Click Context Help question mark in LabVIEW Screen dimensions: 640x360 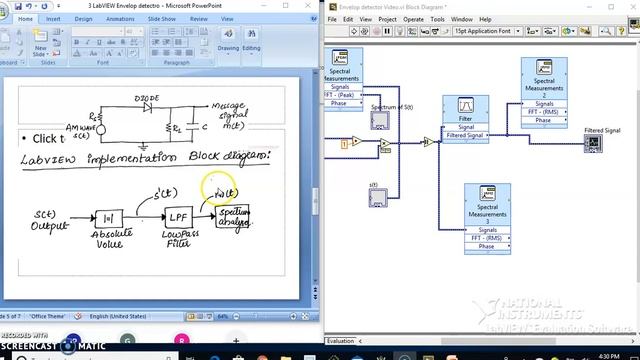pos(621,31)
